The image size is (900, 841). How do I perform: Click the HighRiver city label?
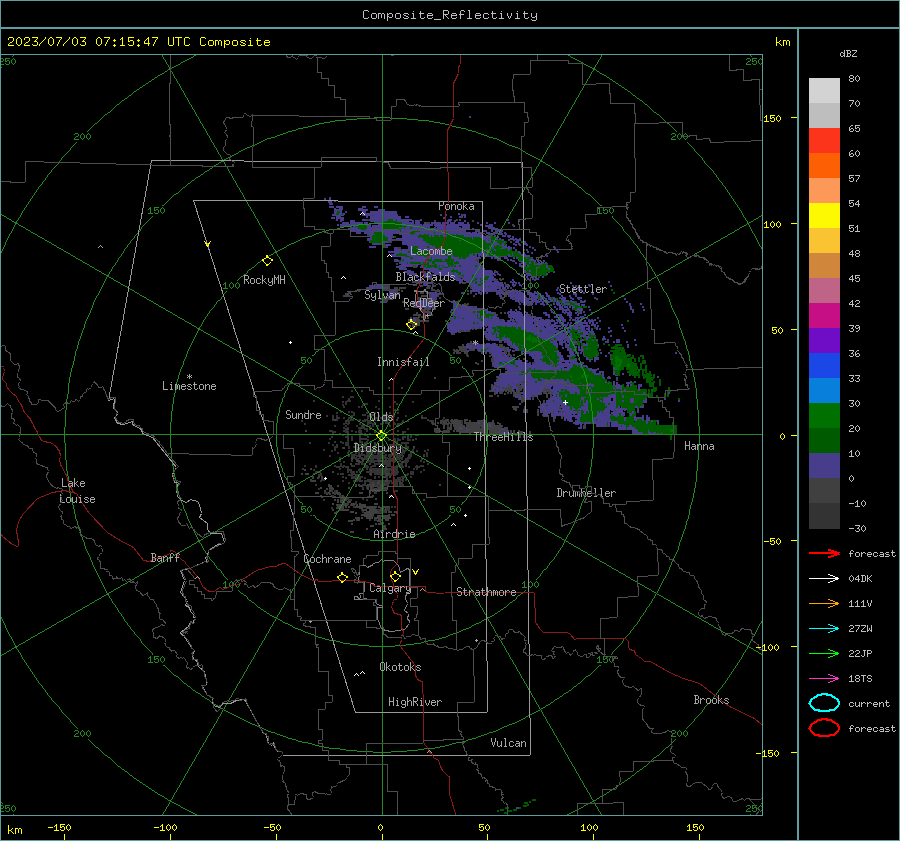click(415, 702)
